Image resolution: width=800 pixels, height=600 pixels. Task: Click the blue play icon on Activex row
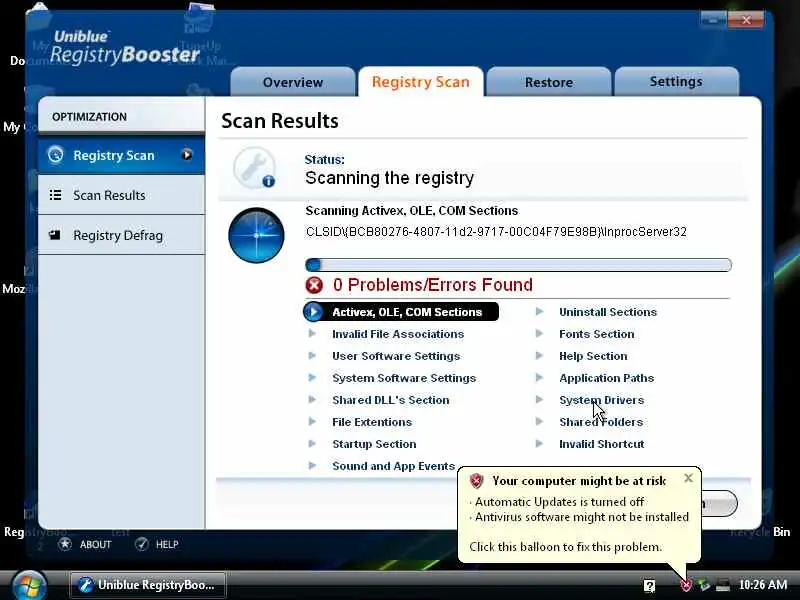(313, 312)
